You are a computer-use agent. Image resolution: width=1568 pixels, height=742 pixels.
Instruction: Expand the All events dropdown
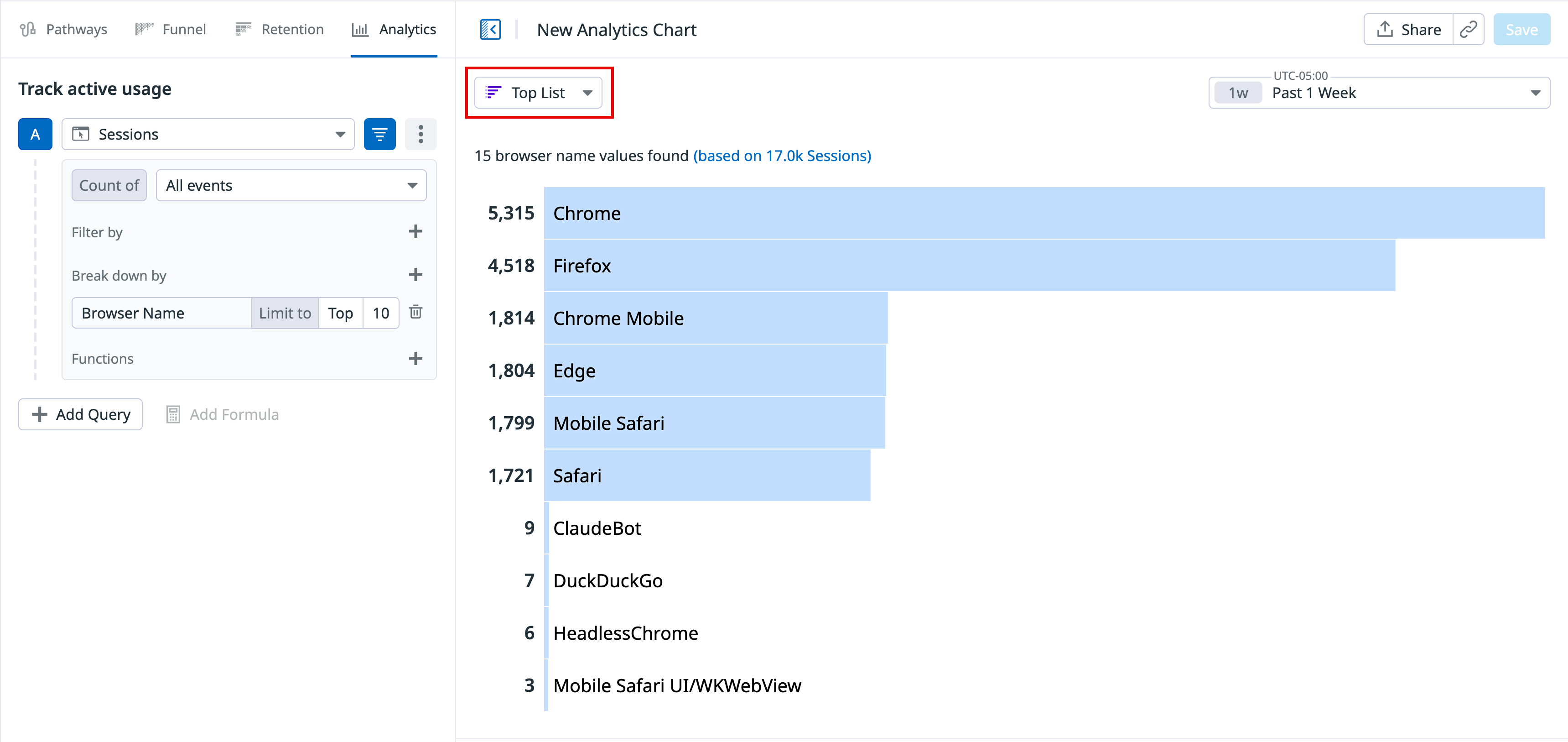(291, 185)
